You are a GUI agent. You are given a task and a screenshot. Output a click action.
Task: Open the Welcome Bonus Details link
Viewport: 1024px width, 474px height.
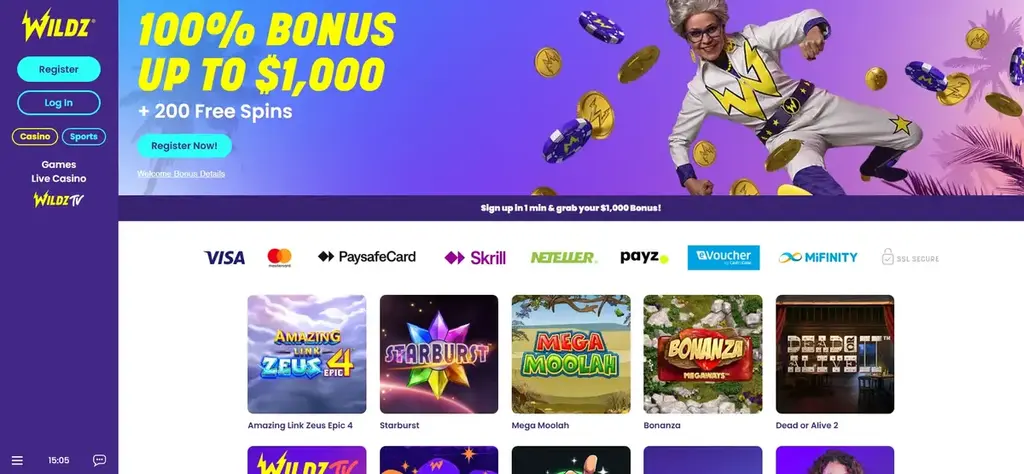(181, 174)
